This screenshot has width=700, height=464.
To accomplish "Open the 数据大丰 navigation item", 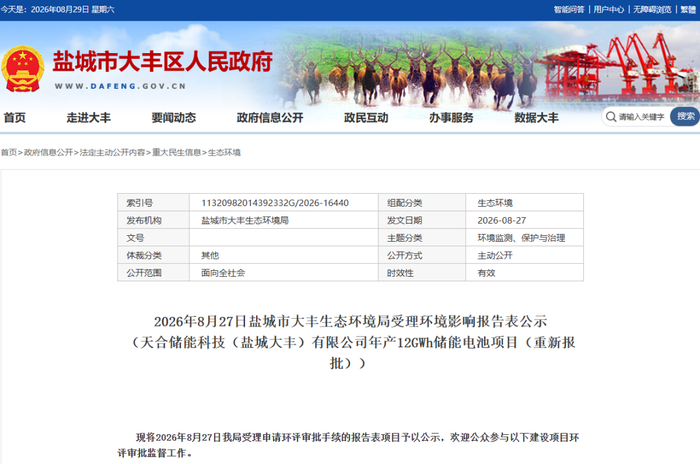I will click(x=536, y=117).
